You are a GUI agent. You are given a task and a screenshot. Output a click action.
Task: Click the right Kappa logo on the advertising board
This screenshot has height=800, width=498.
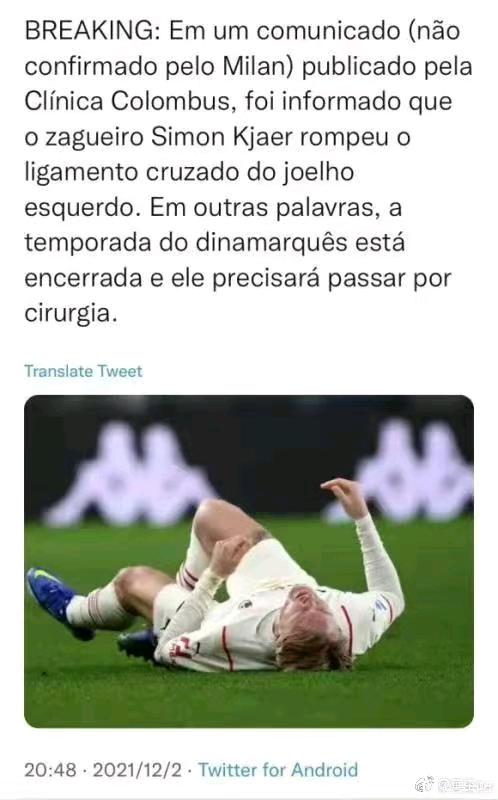click(408, 469)
